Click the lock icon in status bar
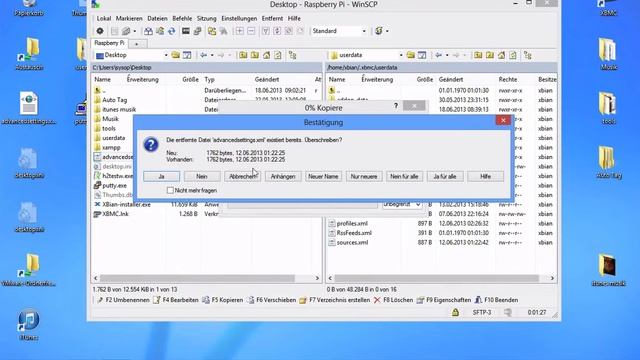 tap(455, 312)
